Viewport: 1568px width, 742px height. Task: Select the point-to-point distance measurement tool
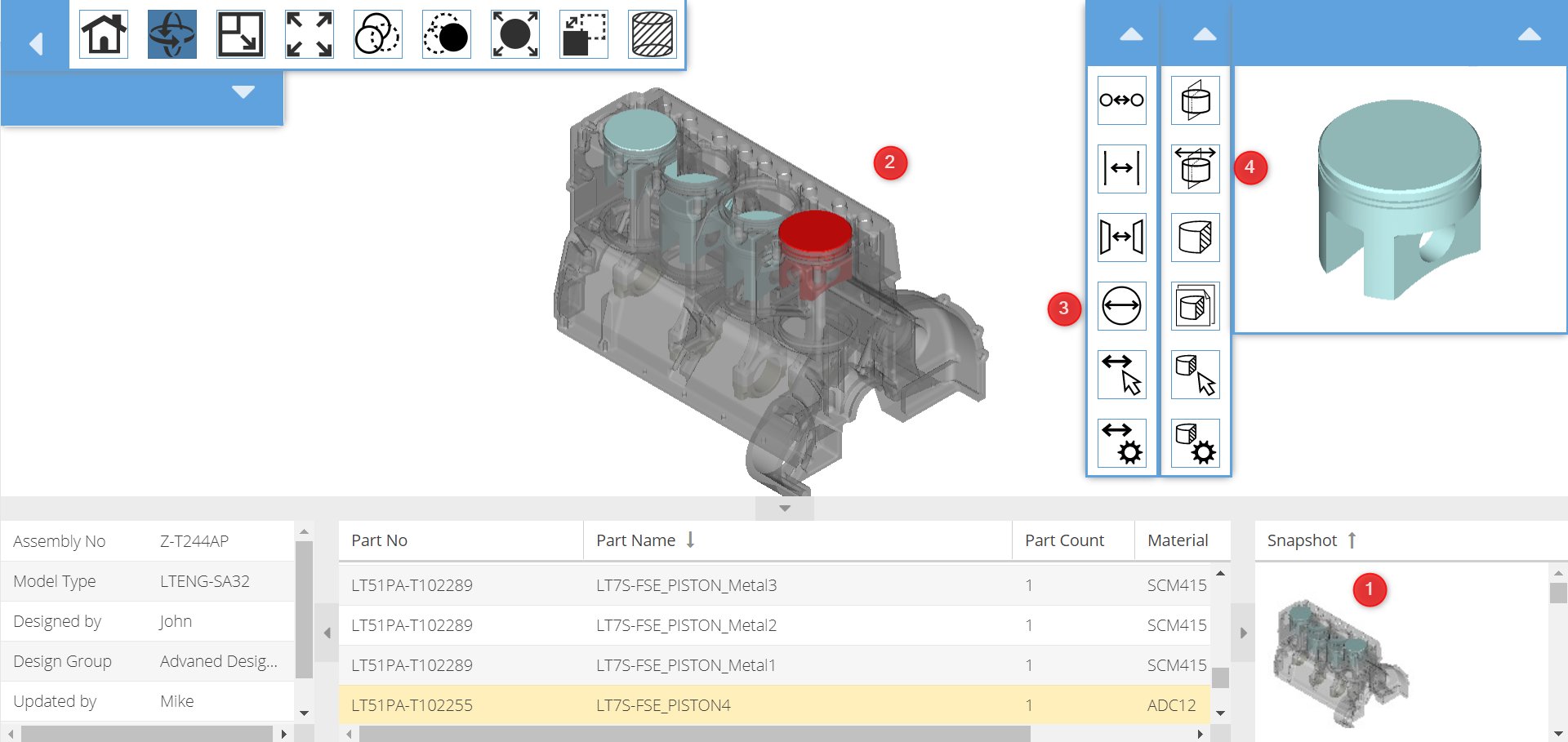pyautogui.click(x=1121, y=100)
